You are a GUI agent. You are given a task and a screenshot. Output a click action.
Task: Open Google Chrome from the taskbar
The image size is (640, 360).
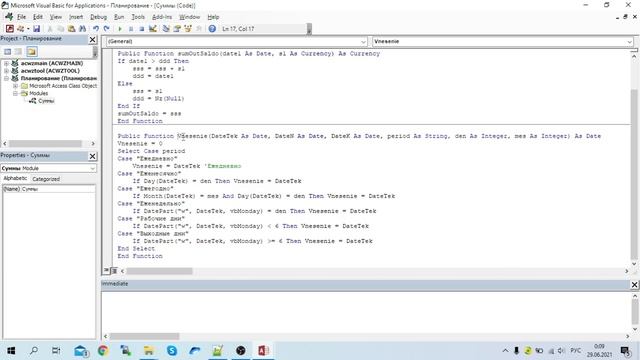point(103,351)
